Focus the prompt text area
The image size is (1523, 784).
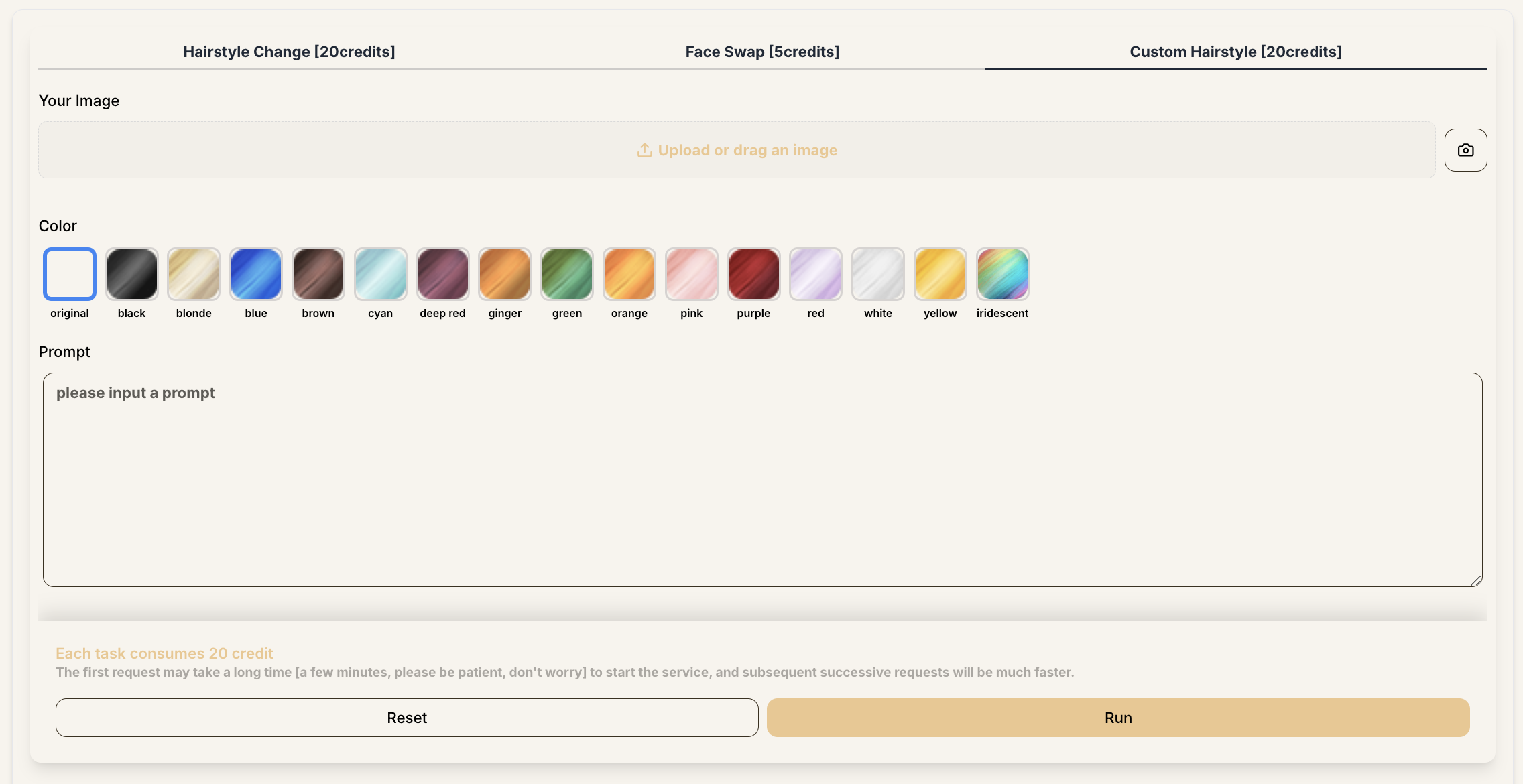(762, 480)
